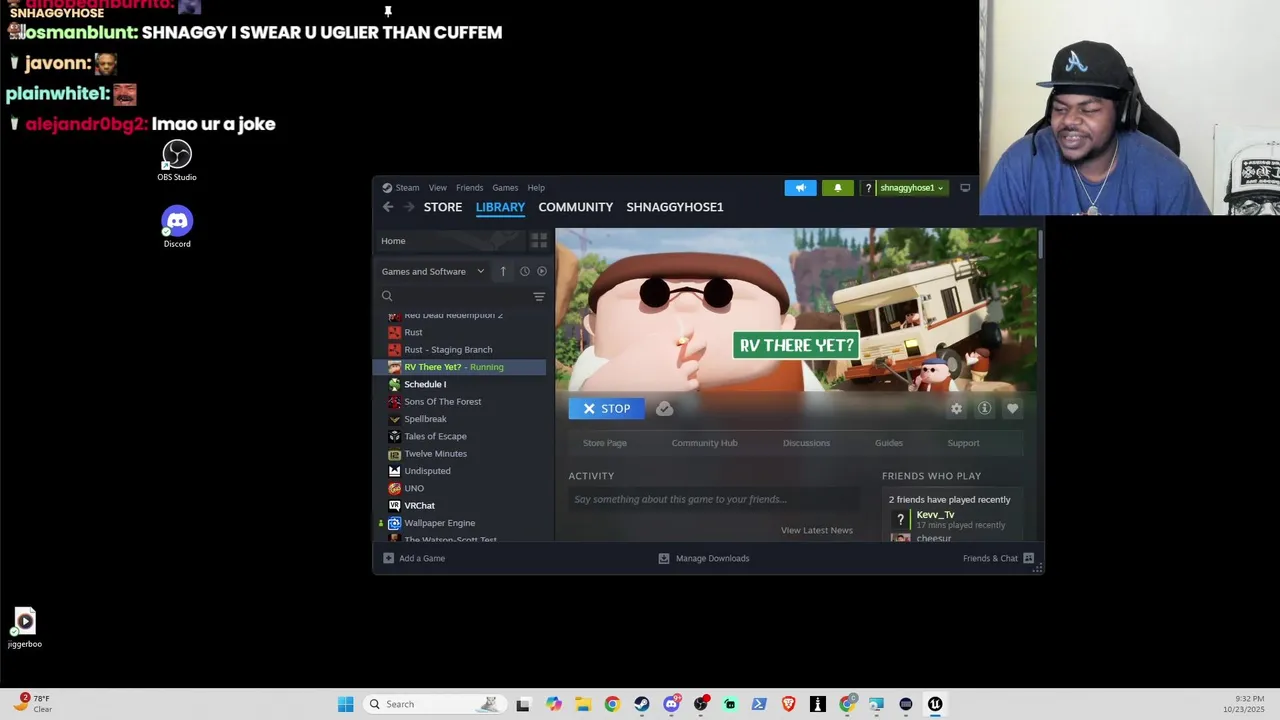Viewport: 1280px width, 720px height.
Task: Open the Windows Start menu
Action: (x=345, y=704)
